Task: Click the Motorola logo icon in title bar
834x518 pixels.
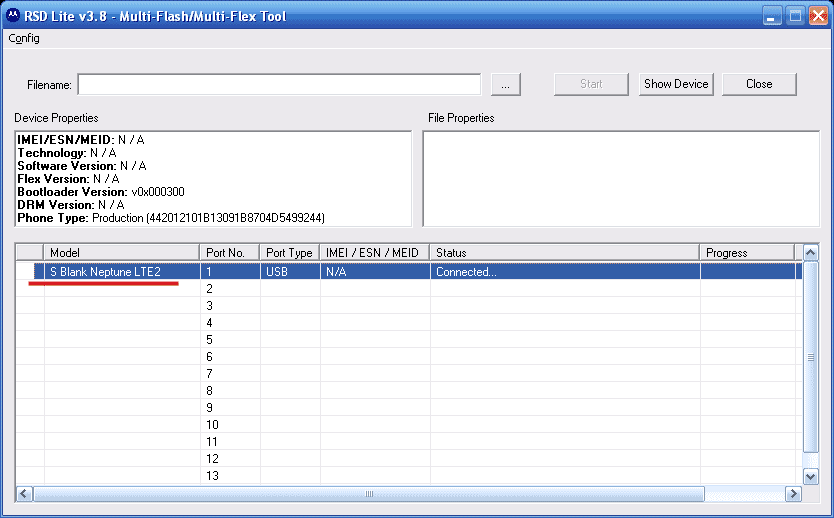Action: coord(13,15)
